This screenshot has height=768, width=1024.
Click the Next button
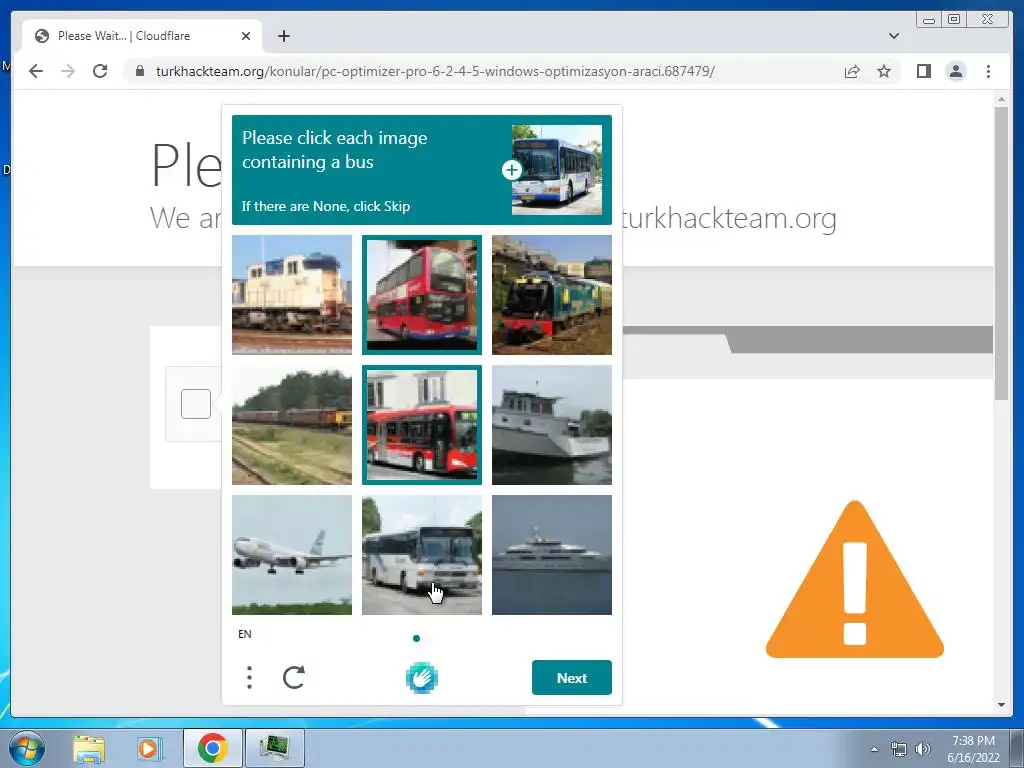point(571,677)
